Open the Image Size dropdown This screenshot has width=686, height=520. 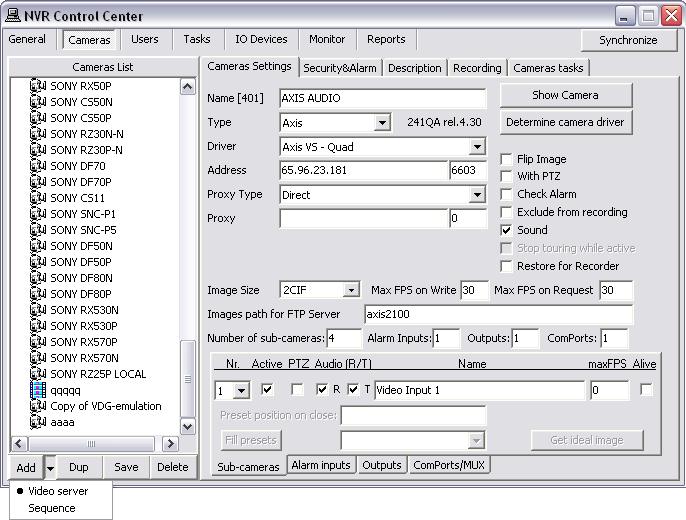pos(350,291)
